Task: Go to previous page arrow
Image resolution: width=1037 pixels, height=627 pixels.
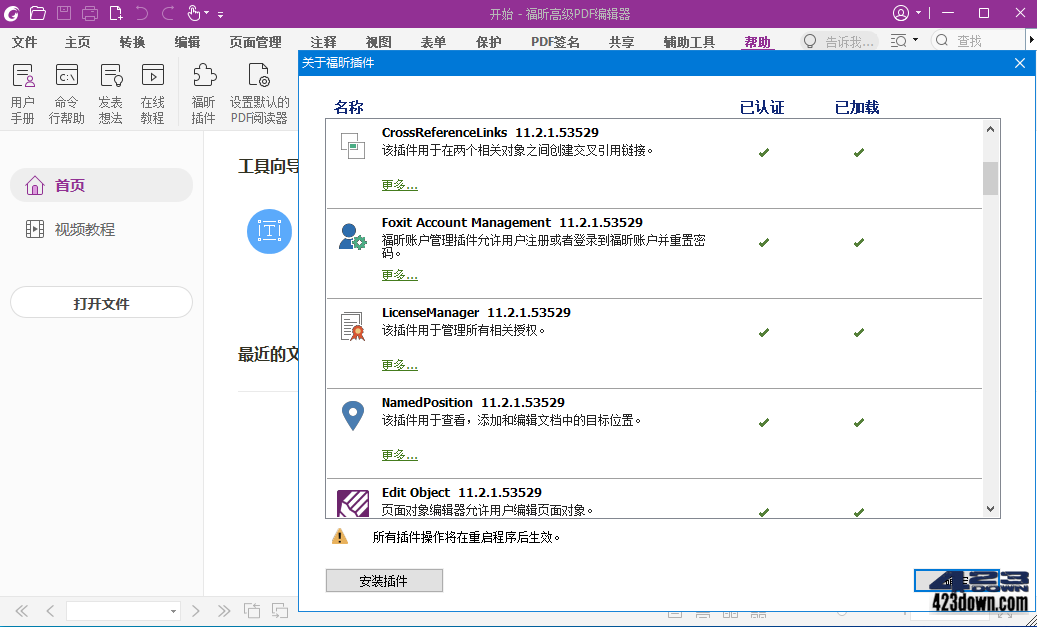Action: [x=50, y=610]
